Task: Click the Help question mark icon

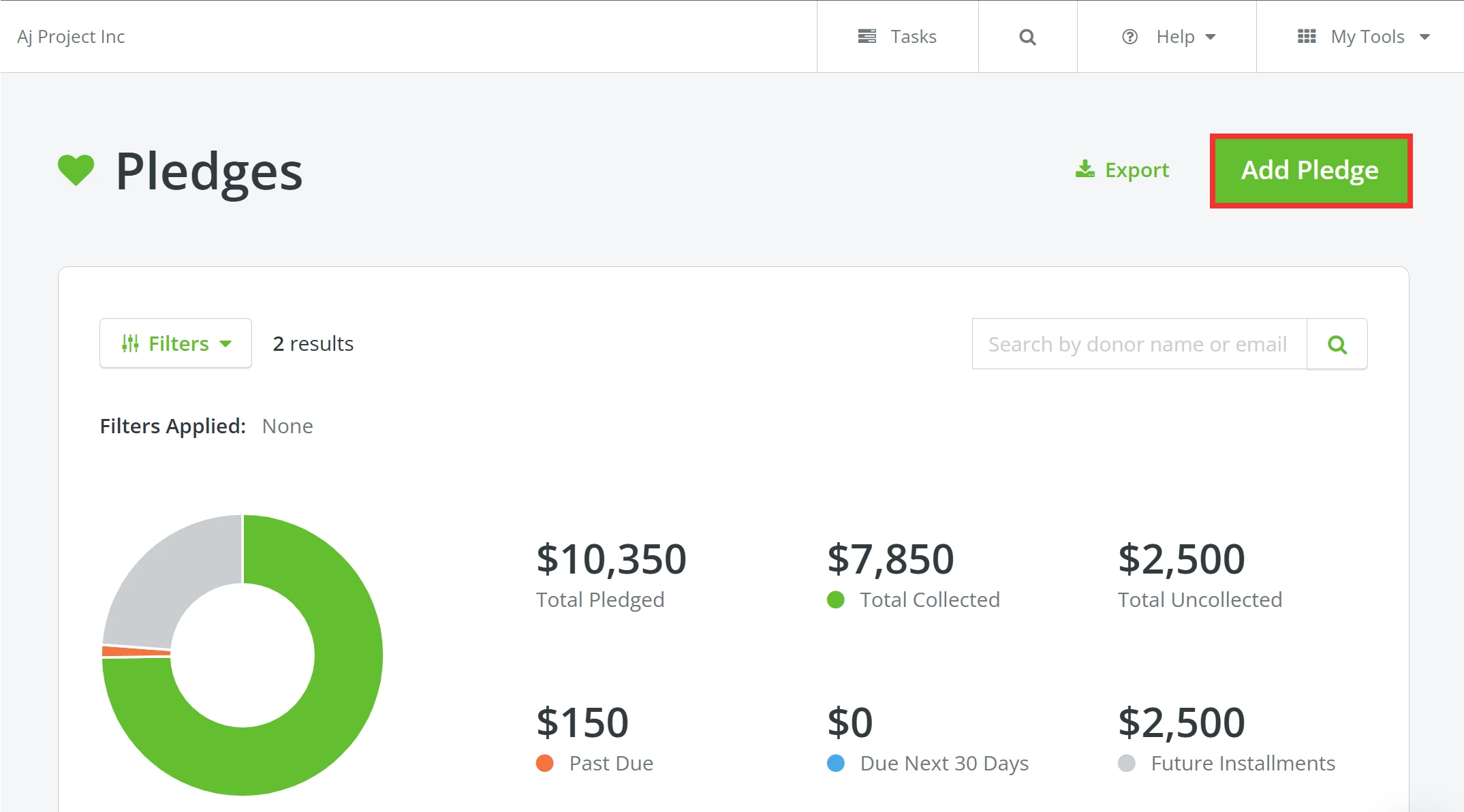Action: tap(1130, 37)
